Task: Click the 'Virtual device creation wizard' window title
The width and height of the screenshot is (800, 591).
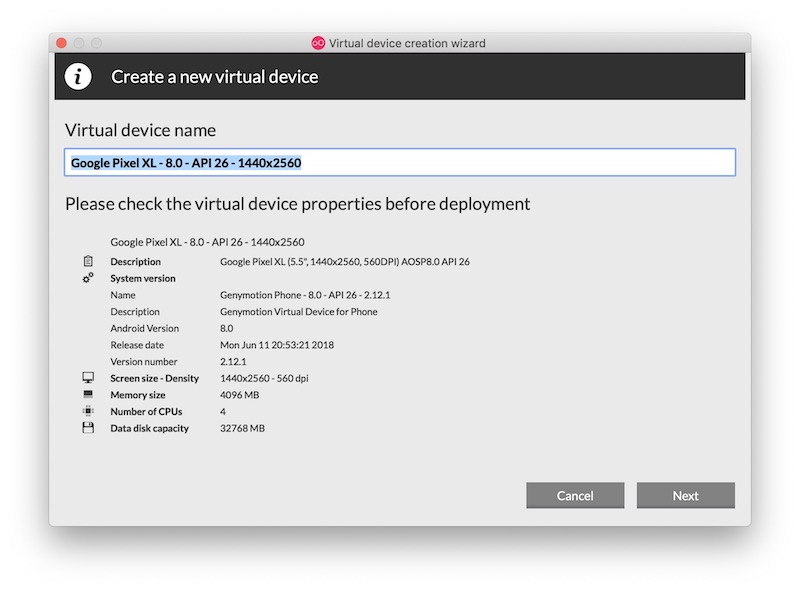Action: tap(407, 43)
